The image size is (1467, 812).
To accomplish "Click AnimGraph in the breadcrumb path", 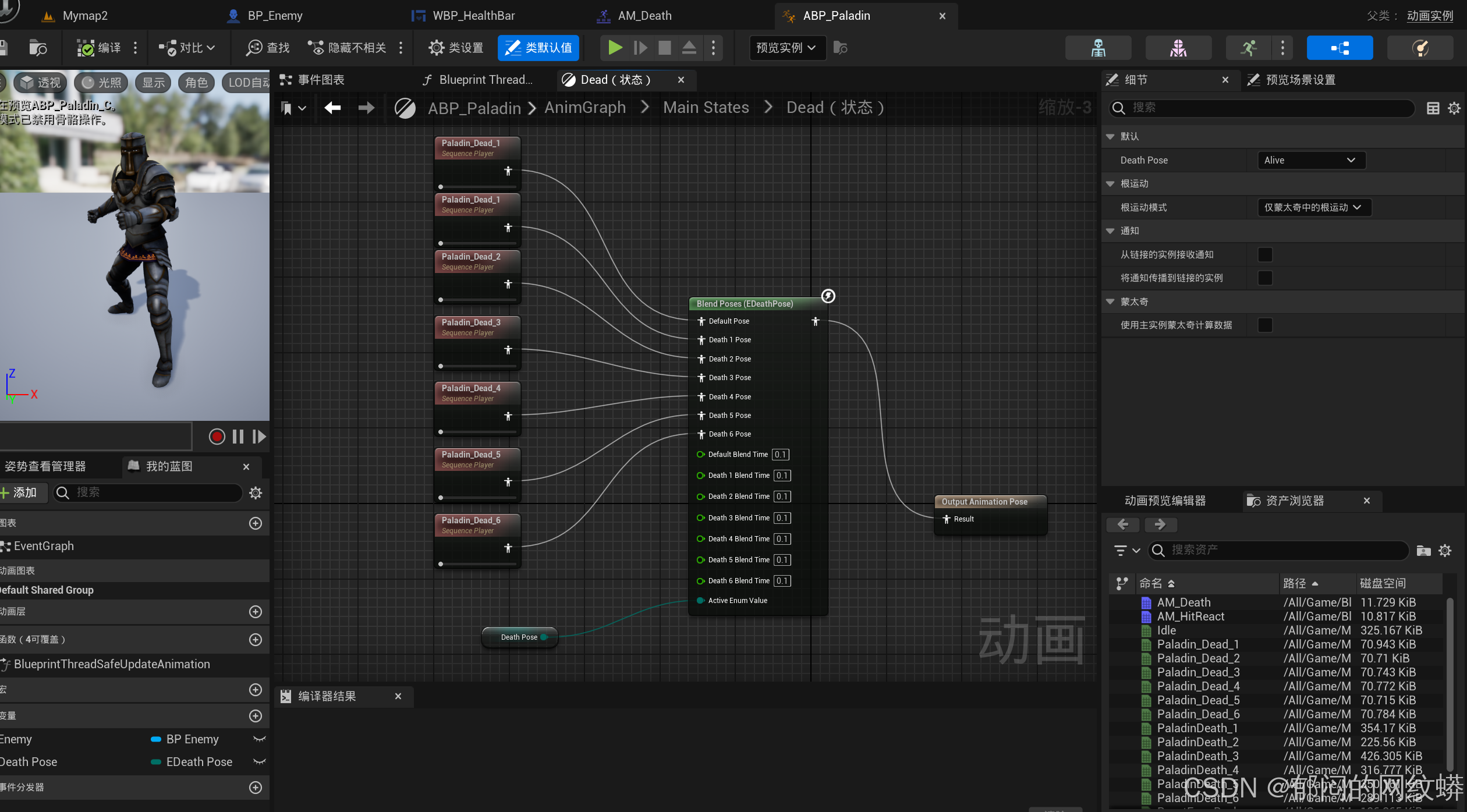I will (x=584, y=108).
